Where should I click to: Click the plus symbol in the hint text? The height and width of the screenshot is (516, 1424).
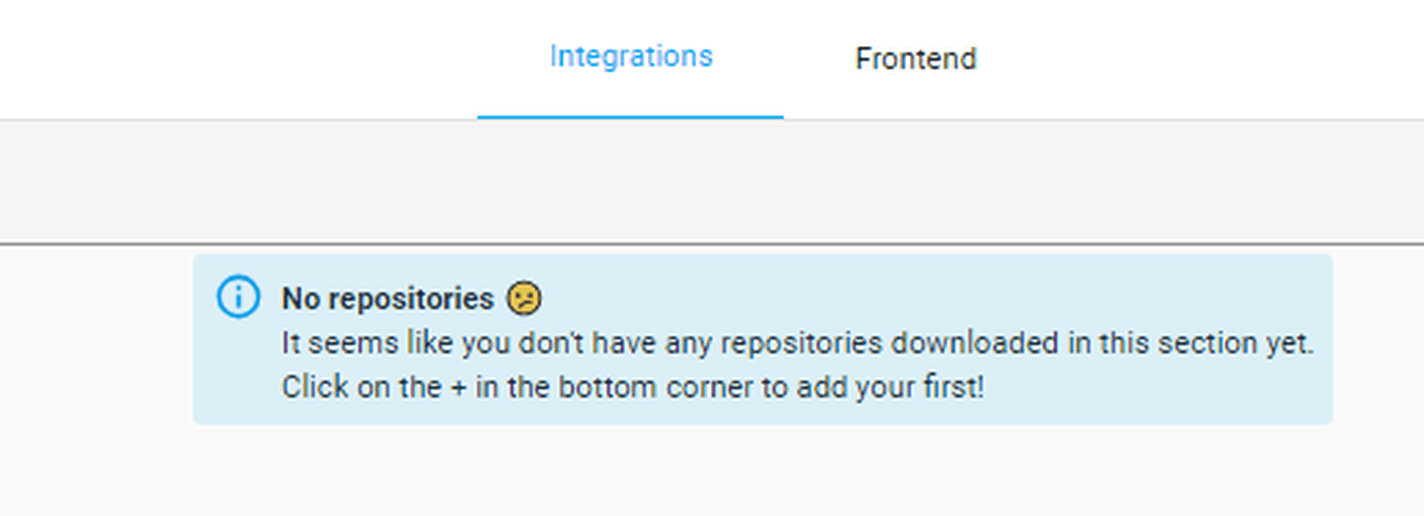[x=458, y=388]
